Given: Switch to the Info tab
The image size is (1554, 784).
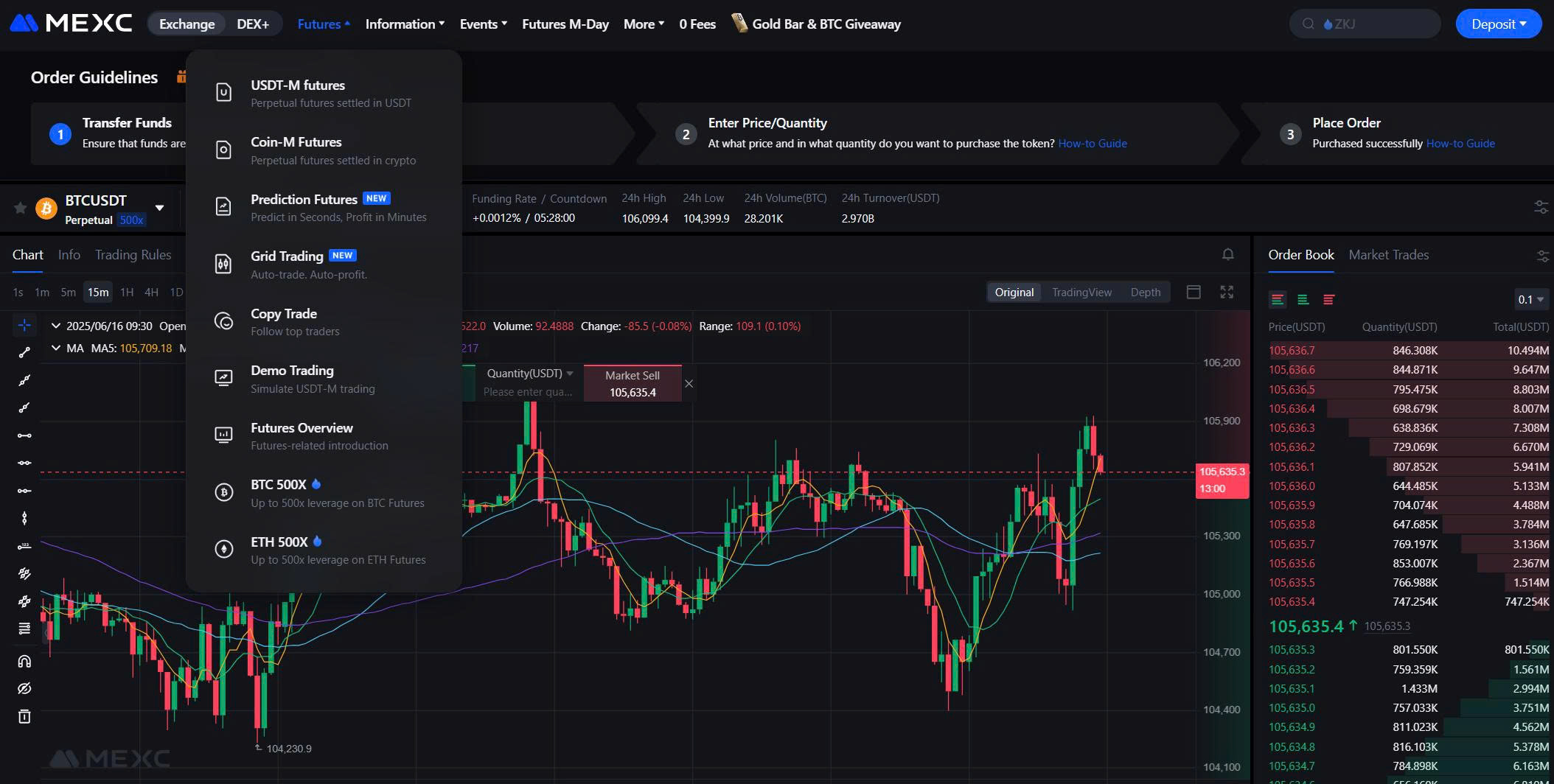Looking at the screenshot, I should 69,255.
